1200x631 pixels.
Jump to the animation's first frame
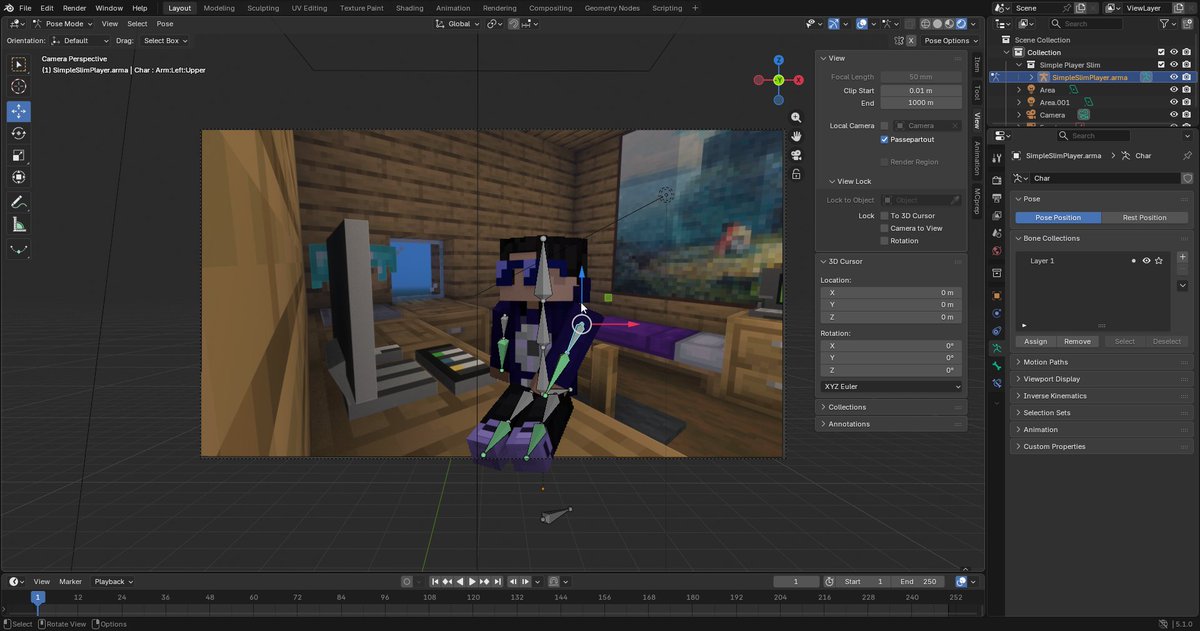436,581
